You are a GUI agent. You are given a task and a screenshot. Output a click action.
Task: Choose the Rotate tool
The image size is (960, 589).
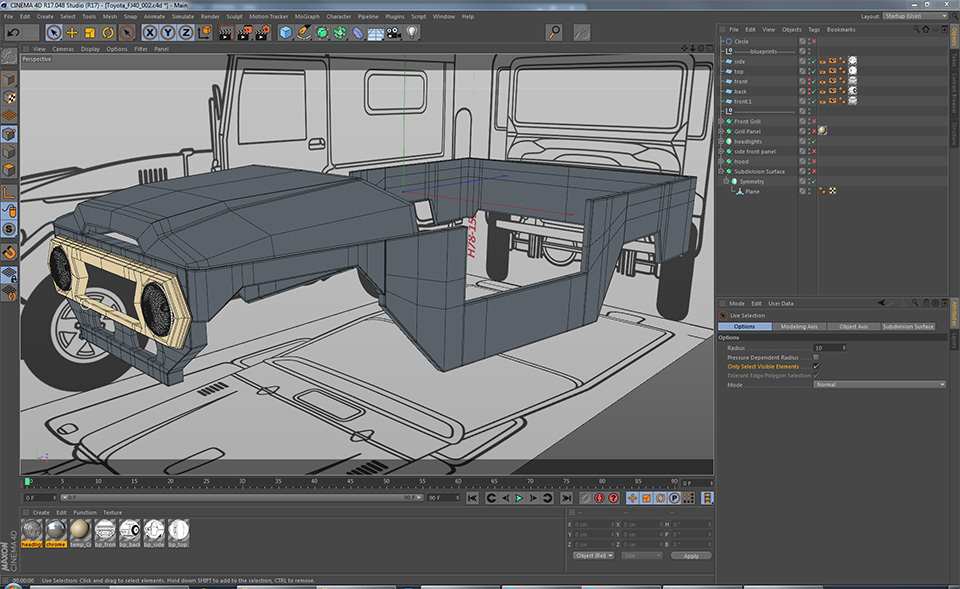click(x=107, y=33)
